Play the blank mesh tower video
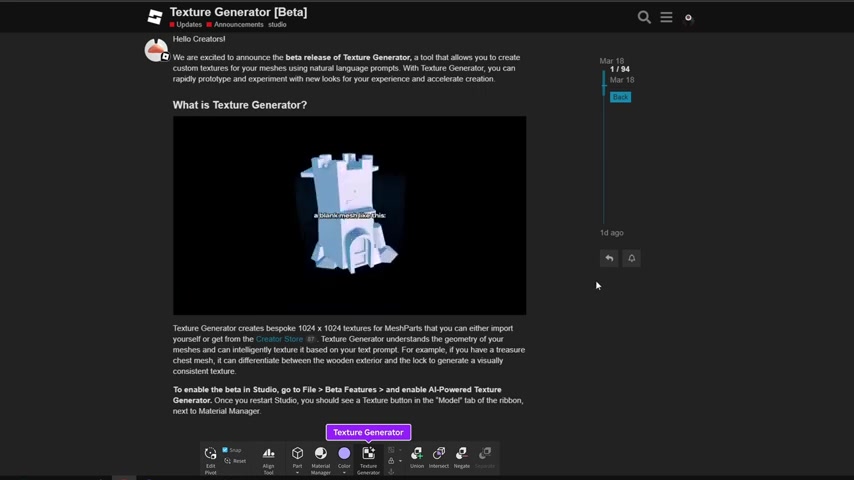 350,215
